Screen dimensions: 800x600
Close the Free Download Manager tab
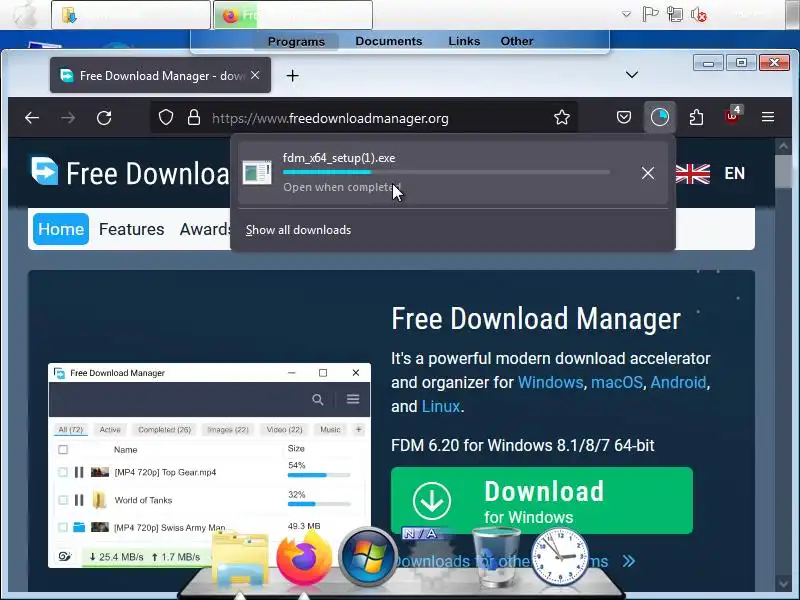tap(255, 76)
